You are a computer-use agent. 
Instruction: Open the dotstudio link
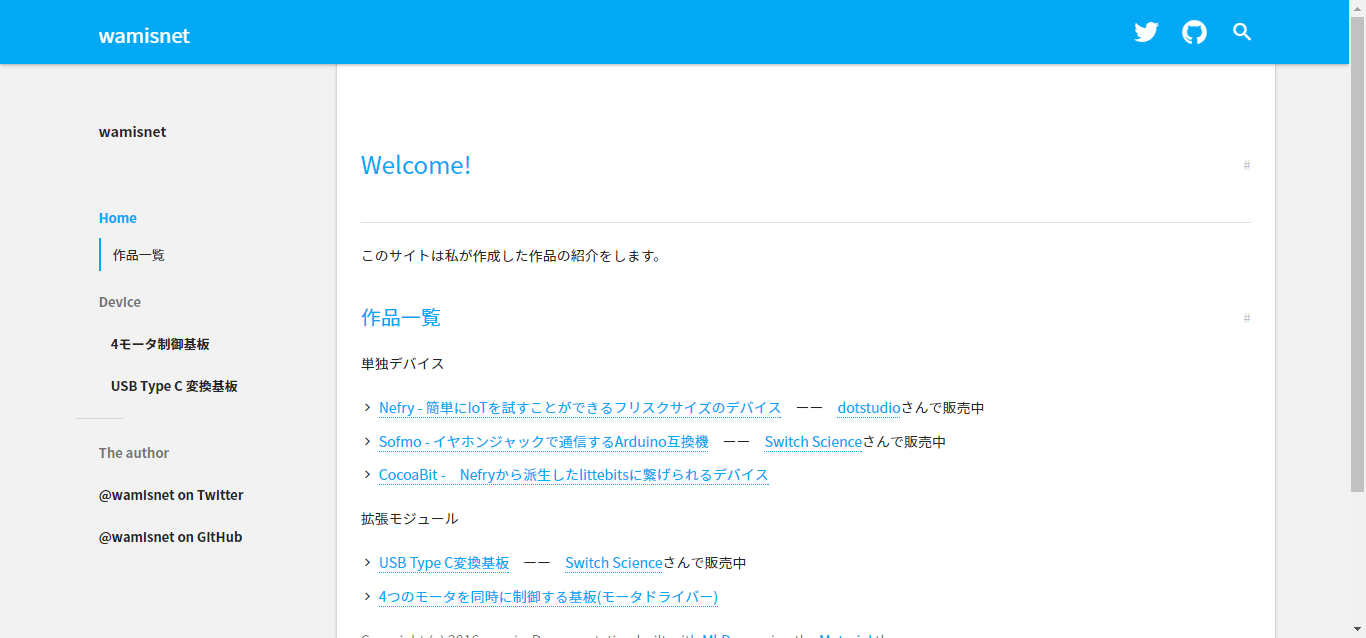(869, 408)
